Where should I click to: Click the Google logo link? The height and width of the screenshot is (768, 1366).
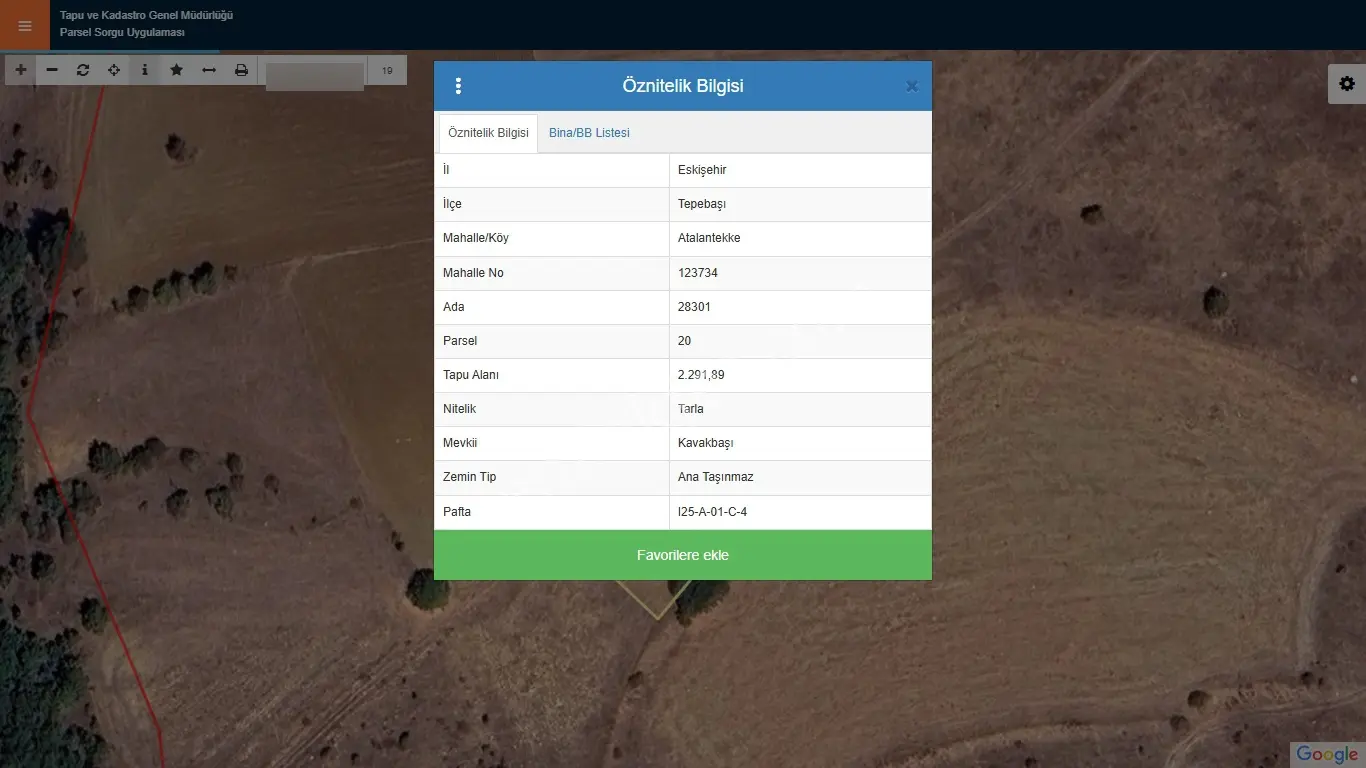pyautogui.click(x=1327, y=754)
